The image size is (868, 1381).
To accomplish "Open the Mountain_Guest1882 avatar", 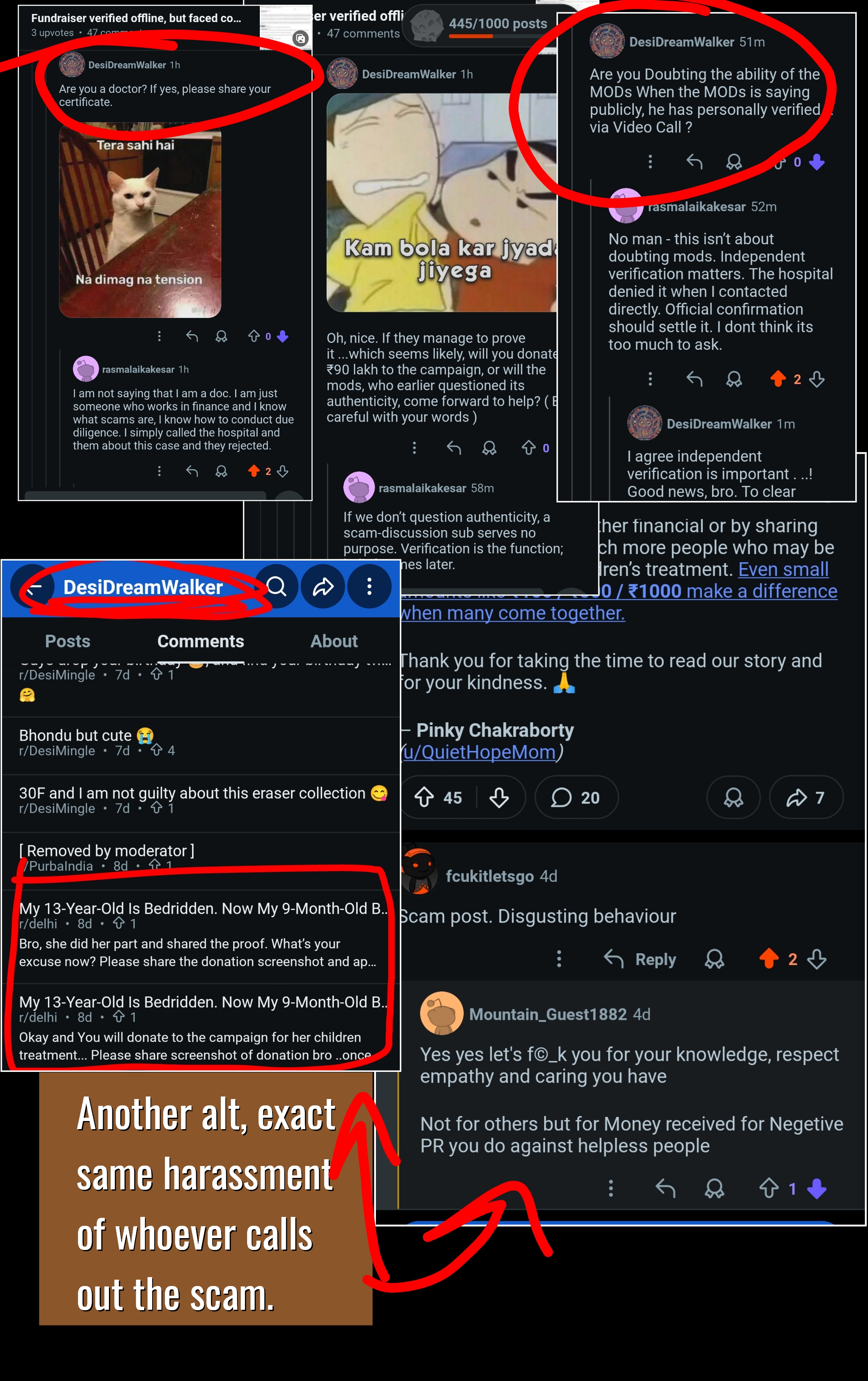I will [x=442, y=1013].
